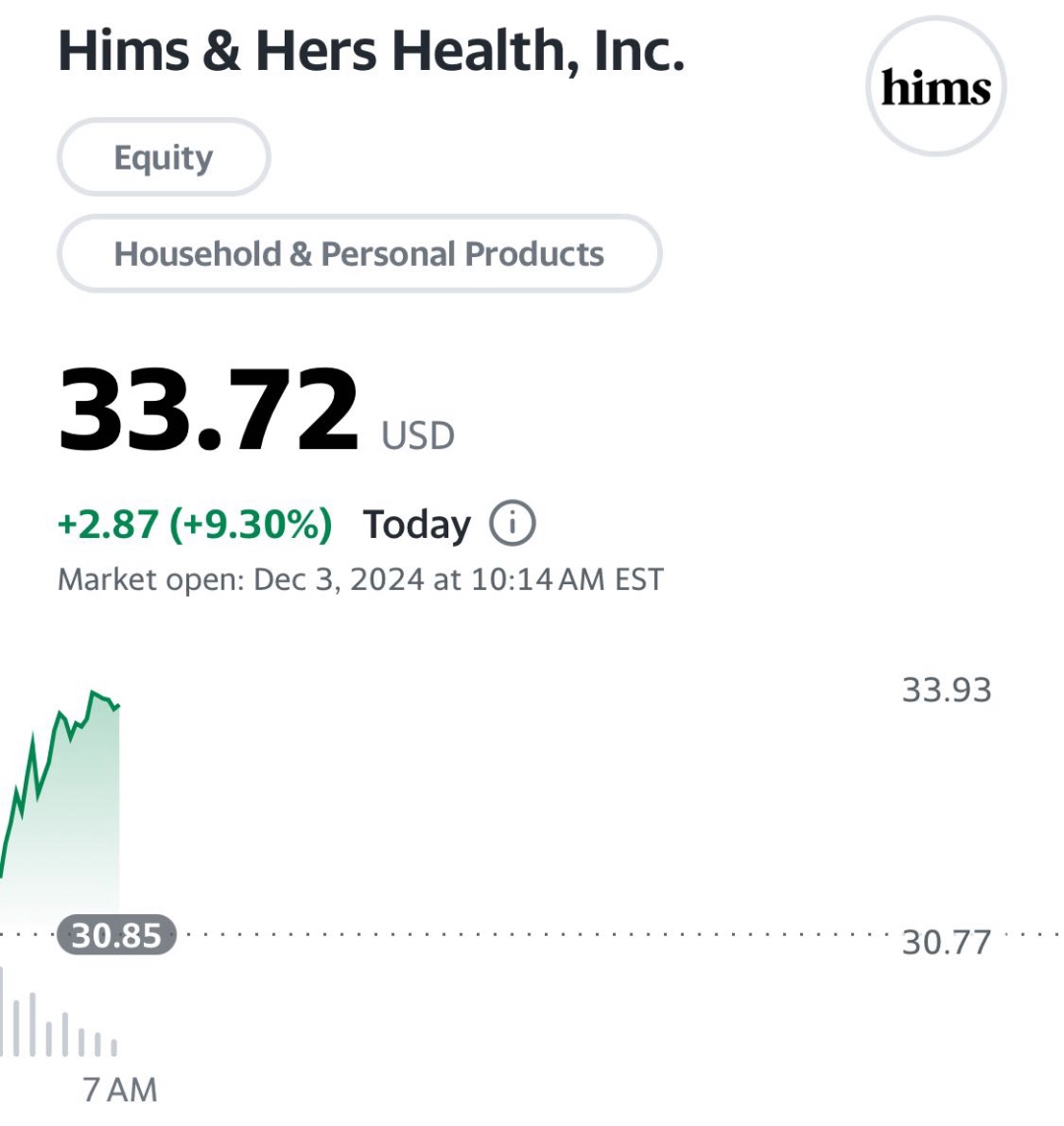Select the Equity tag pill

point(164,157)
